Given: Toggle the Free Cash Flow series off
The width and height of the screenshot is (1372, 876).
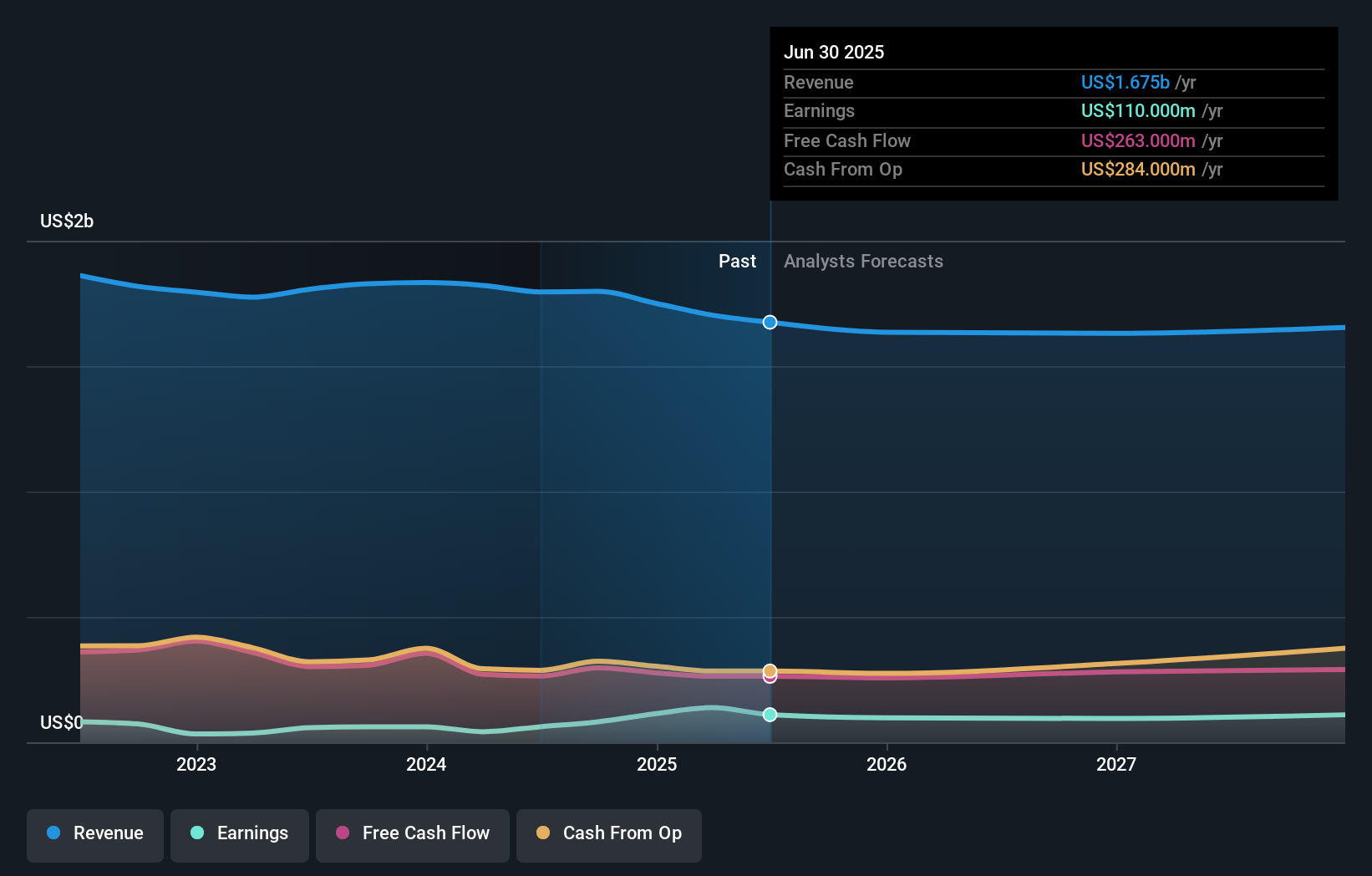Looking at the screenshot, I should click(x=413, y=834).
